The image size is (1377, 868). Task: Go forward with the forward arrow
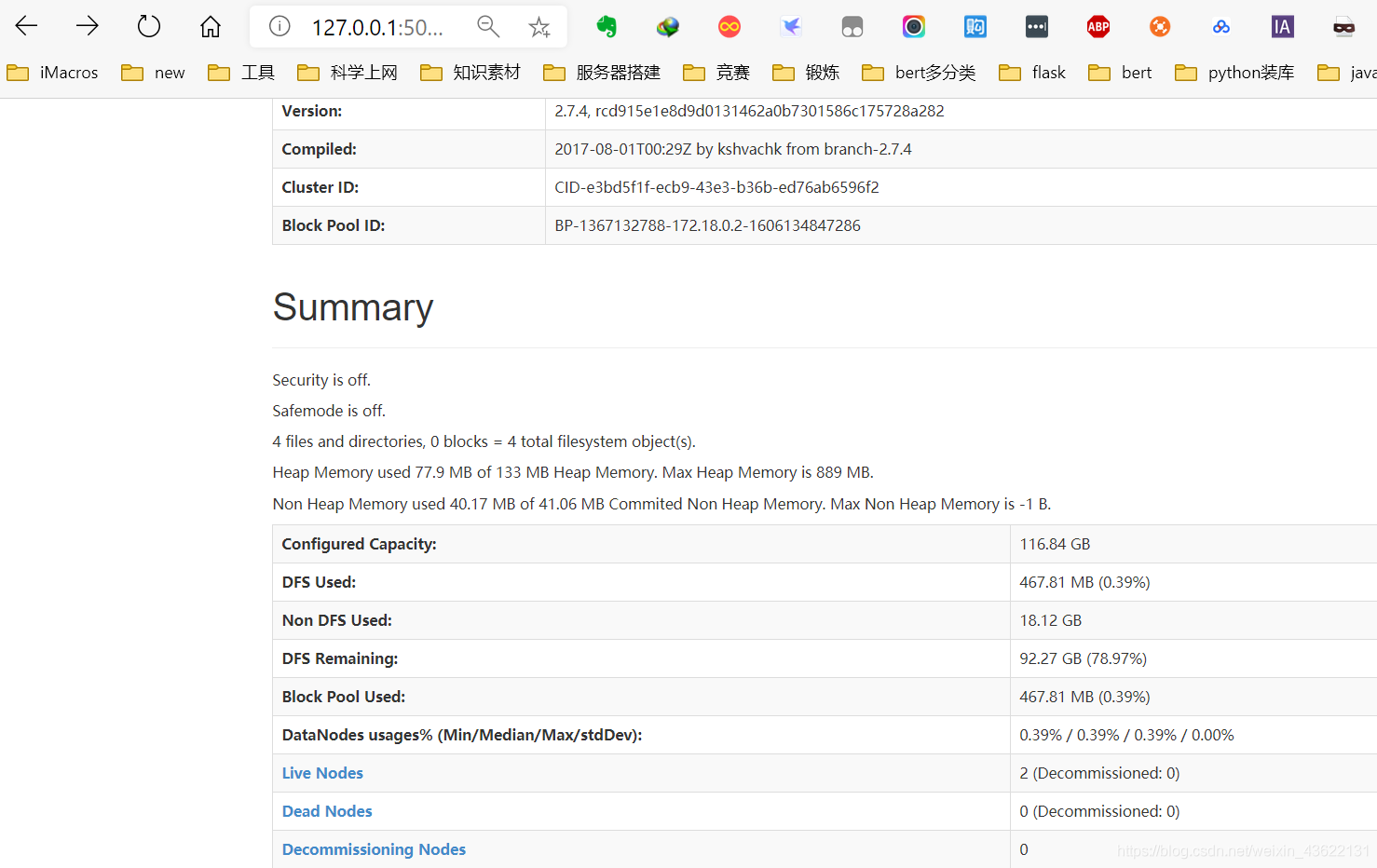[88, 26]
